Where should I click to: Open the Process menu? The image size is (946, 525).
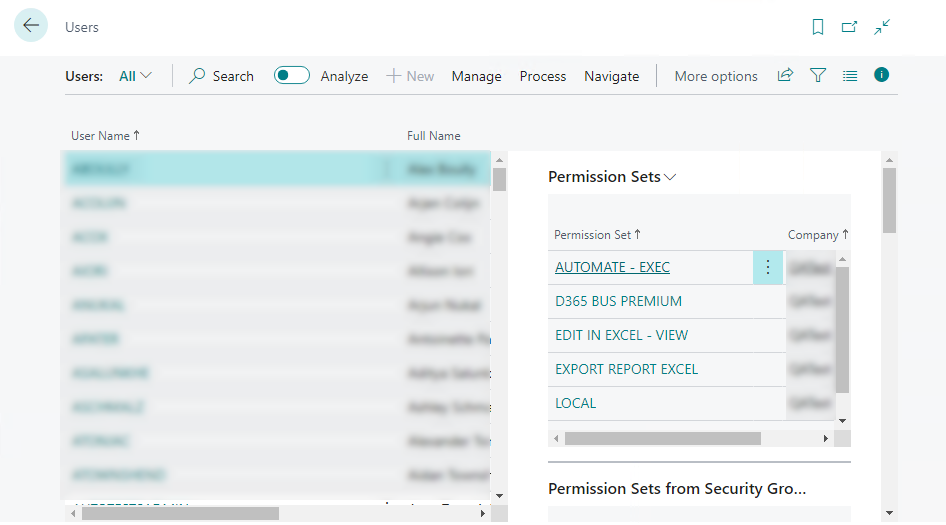click(543, 76)
